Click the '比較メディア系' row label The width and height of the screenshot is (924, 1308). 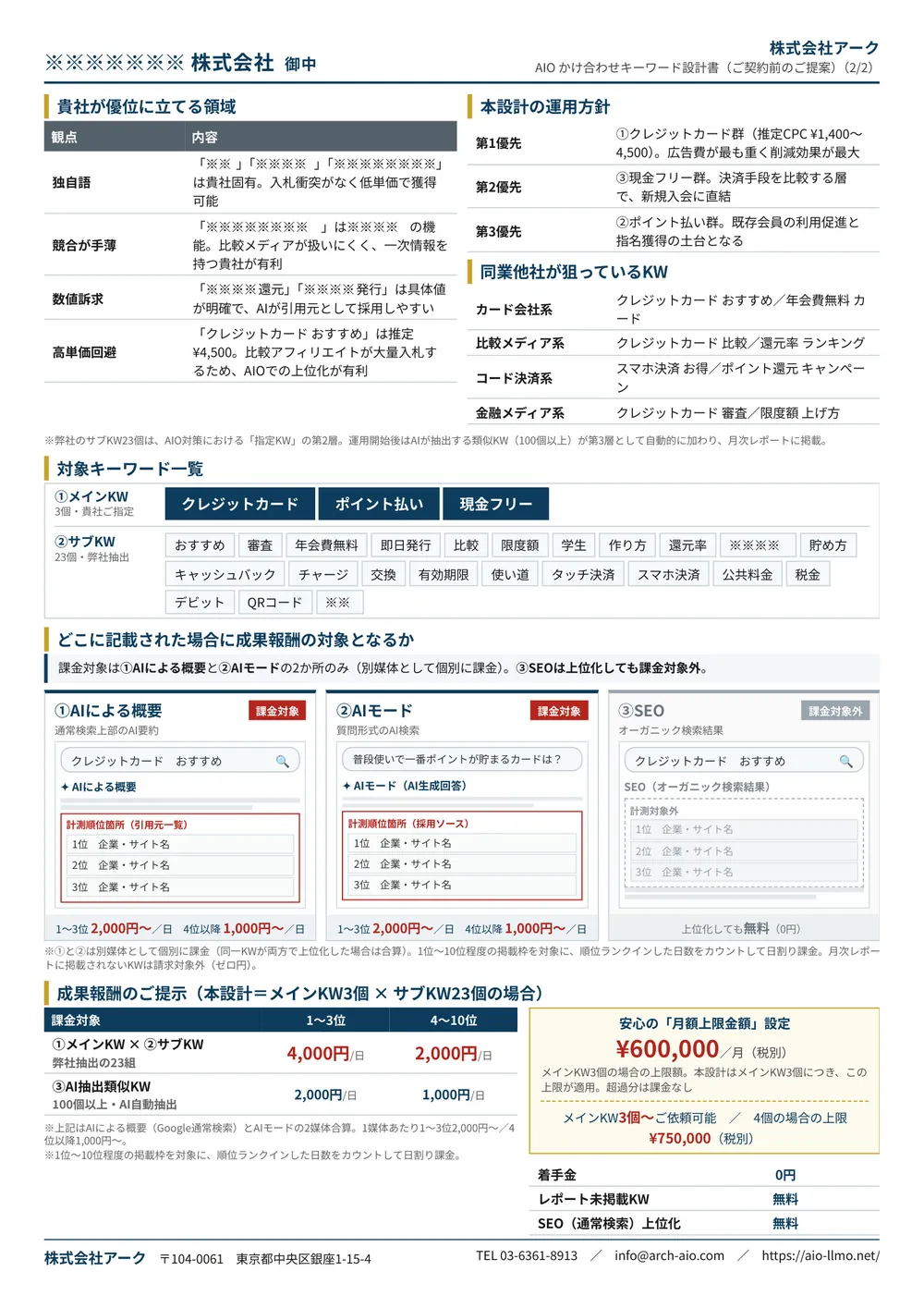pos(520,343)
